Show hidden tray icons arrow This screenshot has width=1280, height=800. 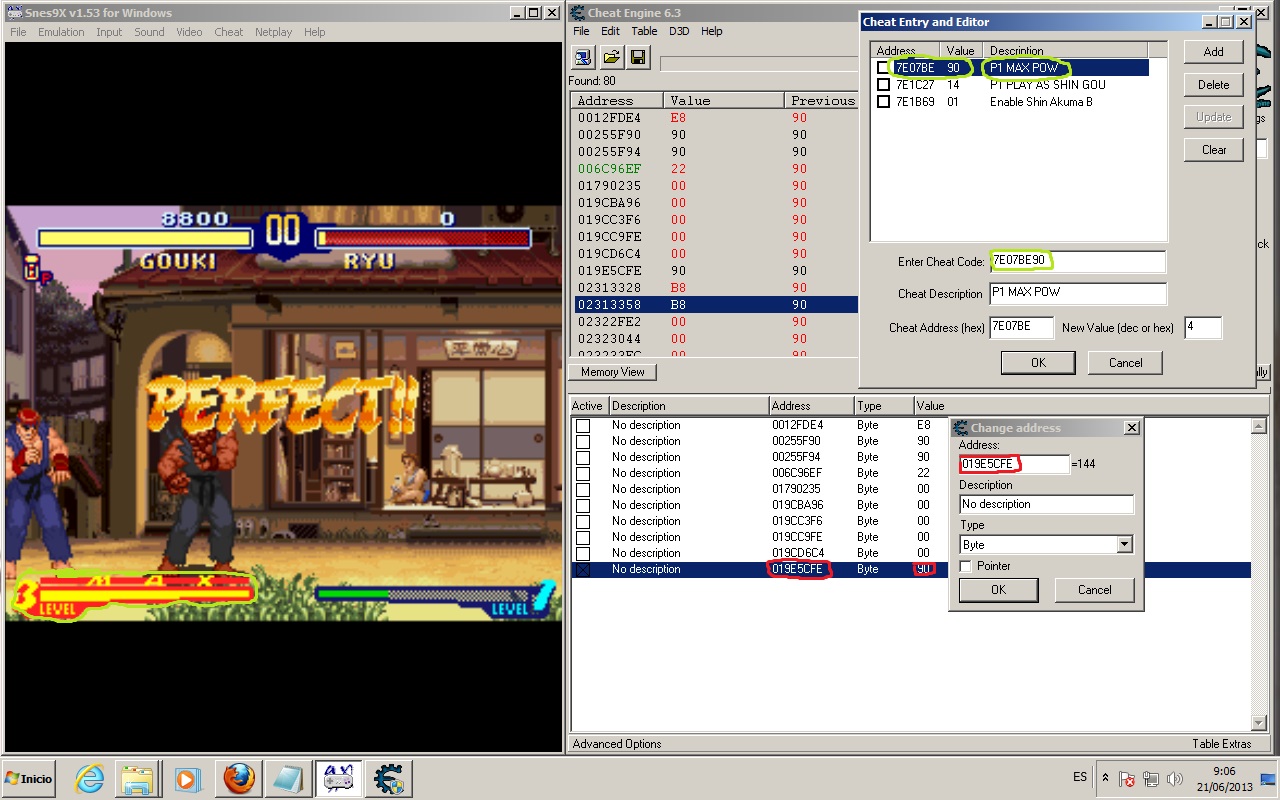pos(1105,778)
